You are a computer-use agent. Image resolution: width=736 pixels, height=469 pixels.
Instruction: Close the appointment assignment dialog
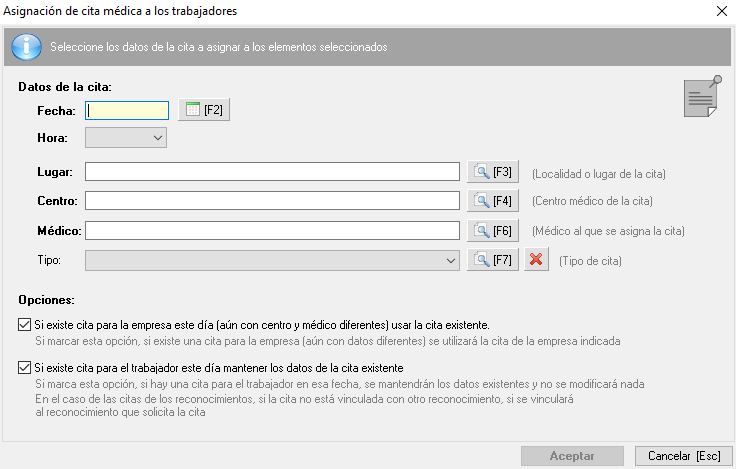tap(722, 11)
